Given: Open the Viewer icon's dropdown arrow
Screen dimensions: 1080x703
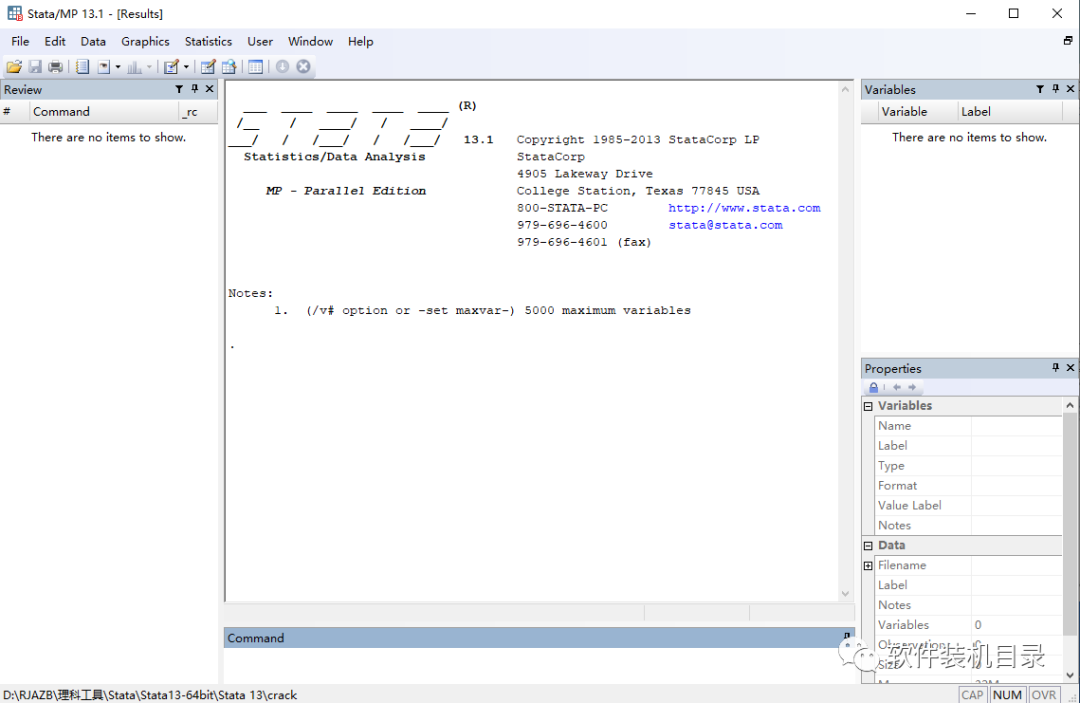Looking at the screenshot, I should coord(118,67).
